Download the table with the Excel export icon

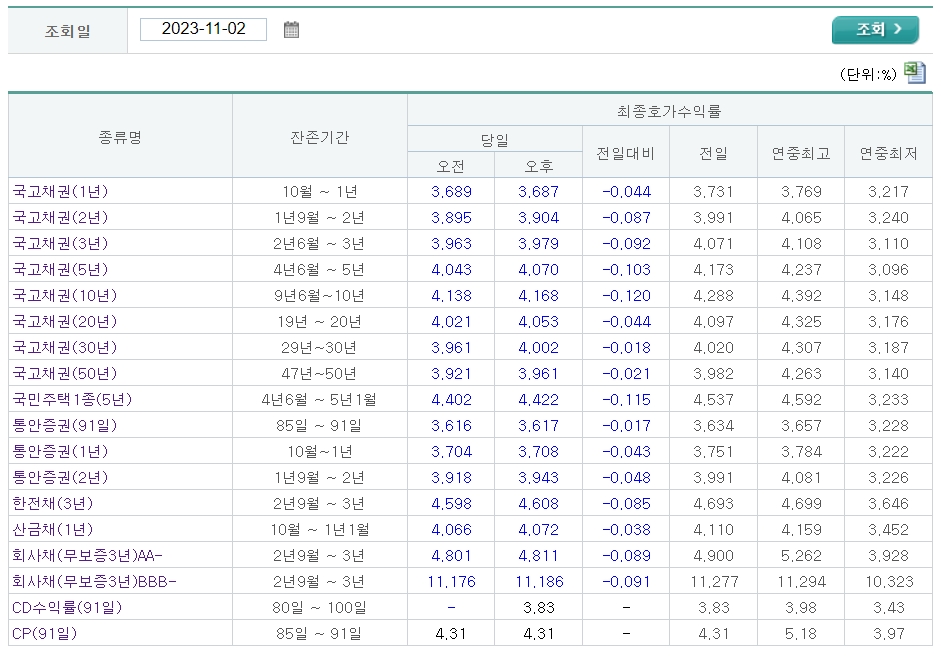click(915, 71)
